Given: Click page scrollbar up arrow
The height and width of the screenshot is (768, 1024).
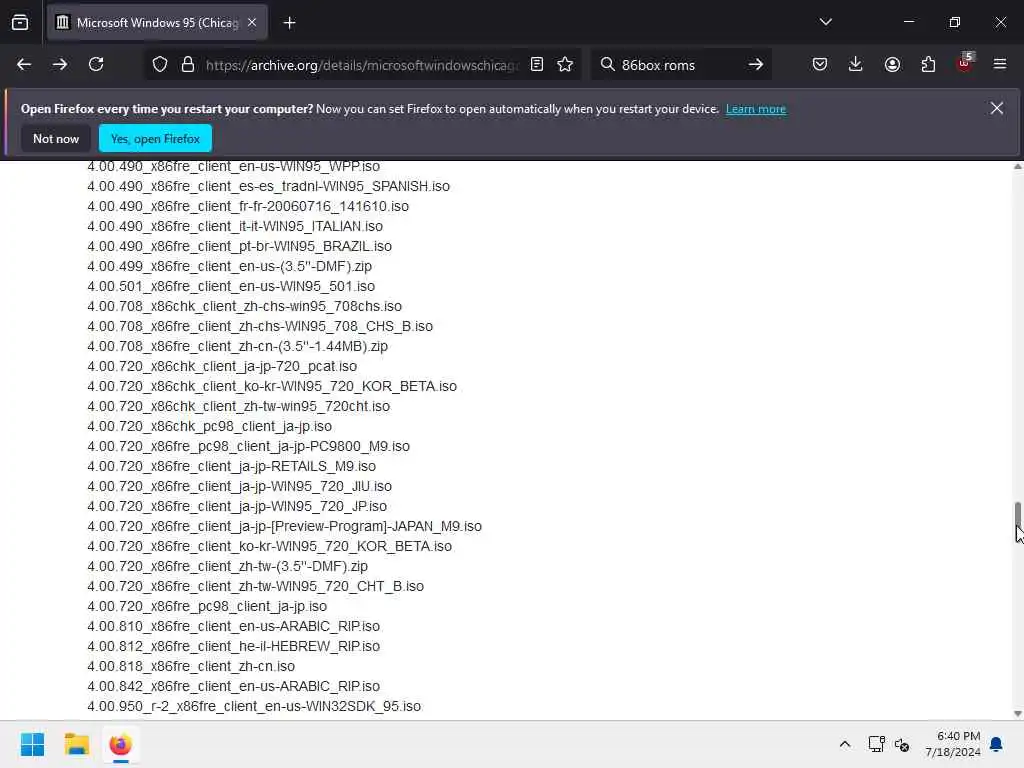Looking at the screenshot, I should (1017, 167).
